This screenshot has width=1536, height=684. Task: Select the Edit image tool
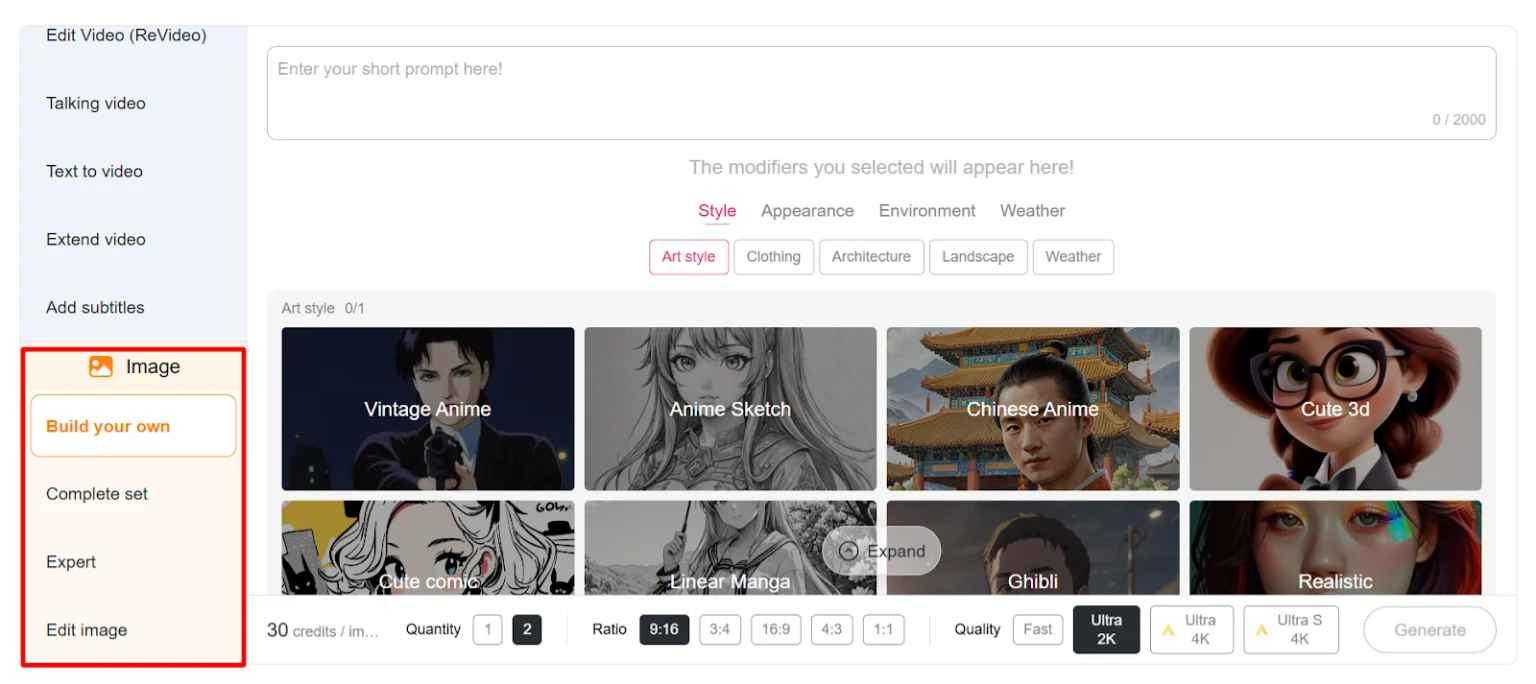[x=86, y=630]
